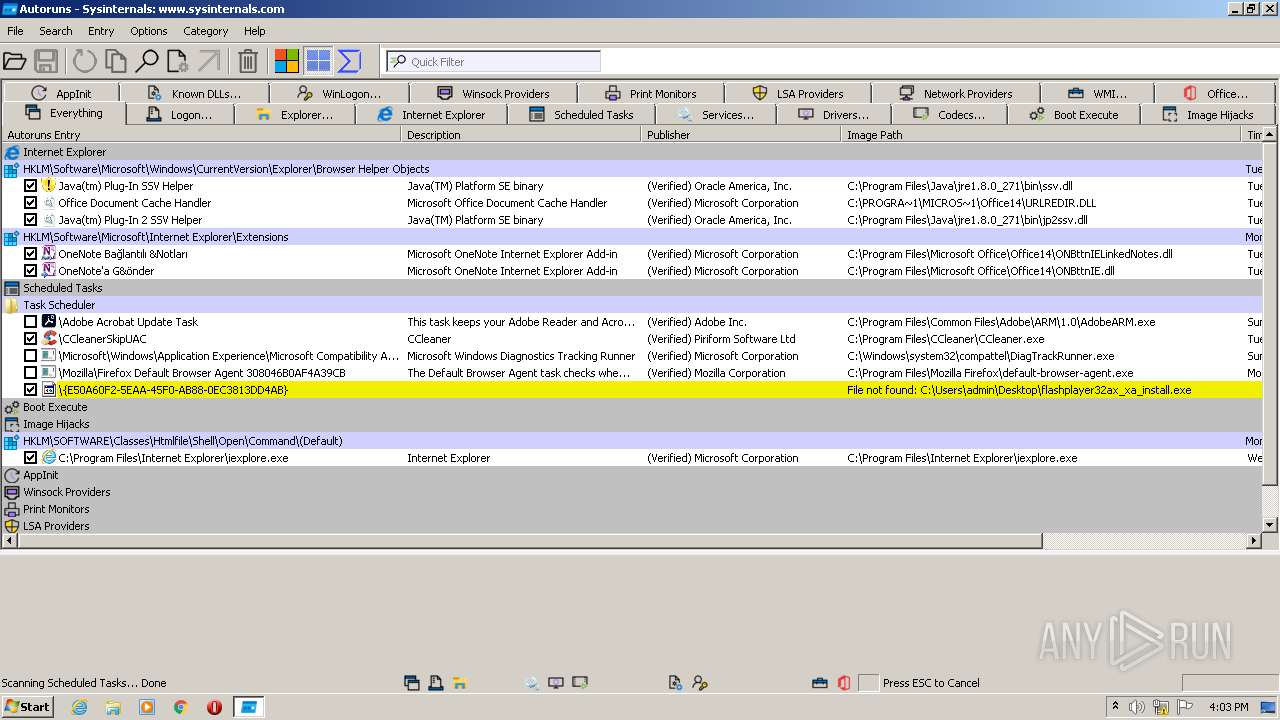Enable the Adobe Acrobat Update Task checkbox
This screenshot has height=720, width=1280.
click(x=31, y=322)
